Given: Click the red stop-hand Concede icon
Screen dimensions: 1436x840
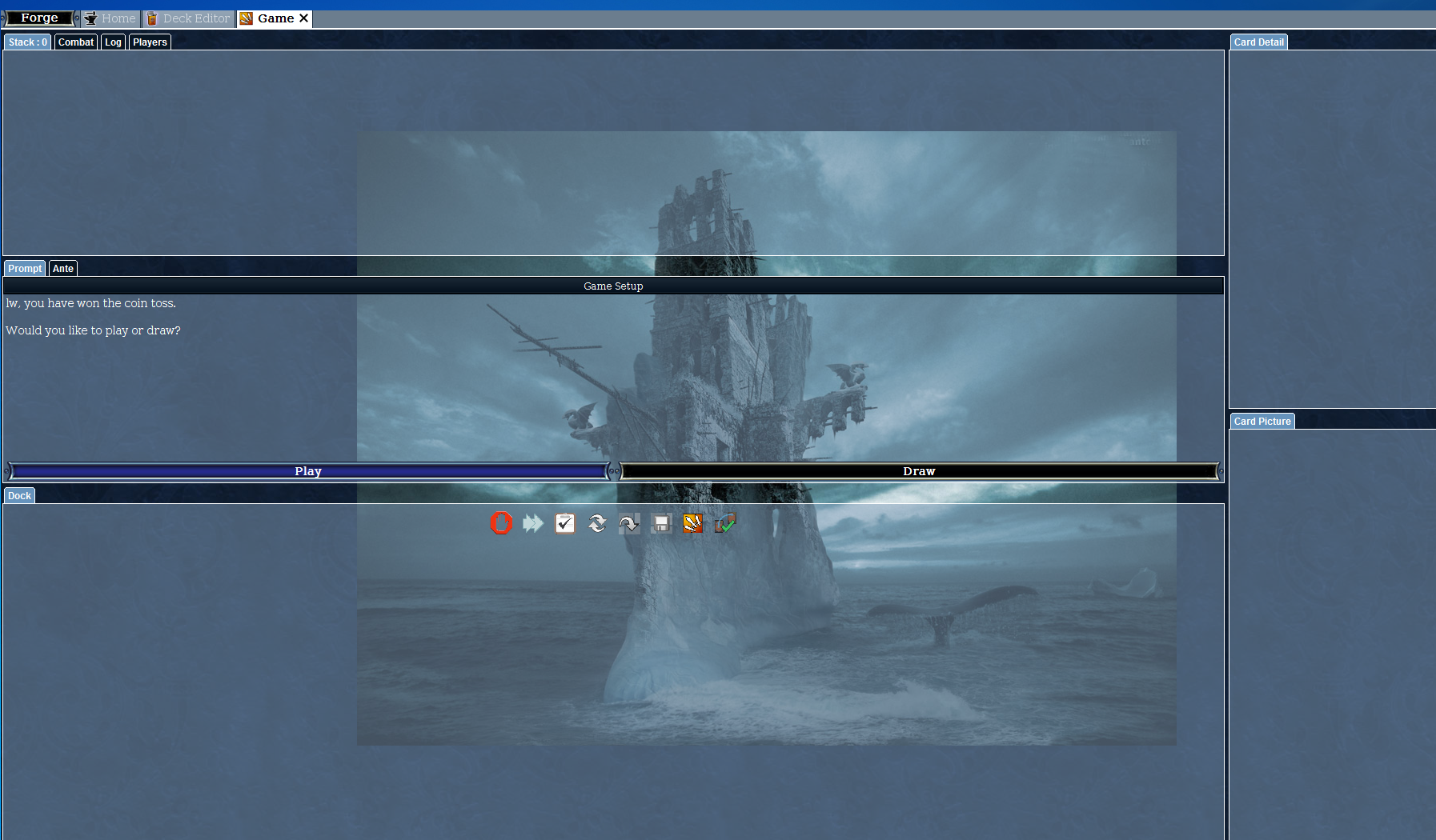Looking at the screenshot, I should [501, 523].
